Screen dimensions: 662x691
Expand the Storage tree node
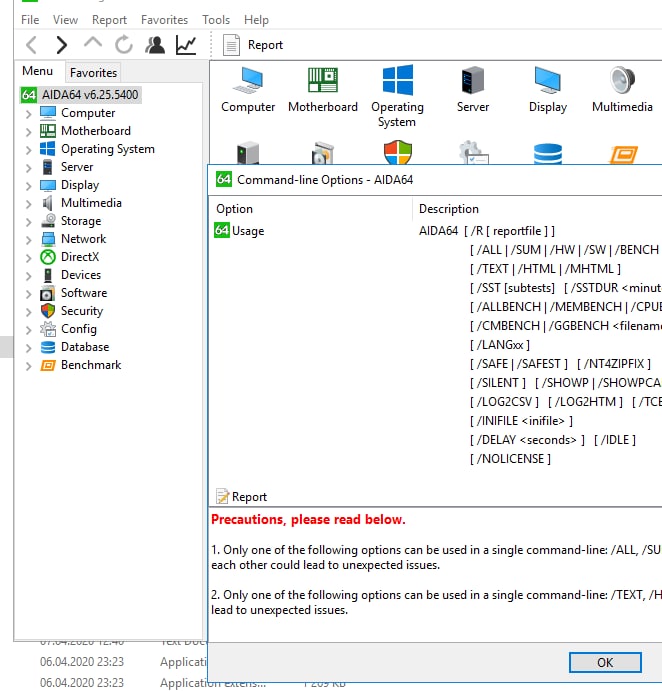(29, 222)
